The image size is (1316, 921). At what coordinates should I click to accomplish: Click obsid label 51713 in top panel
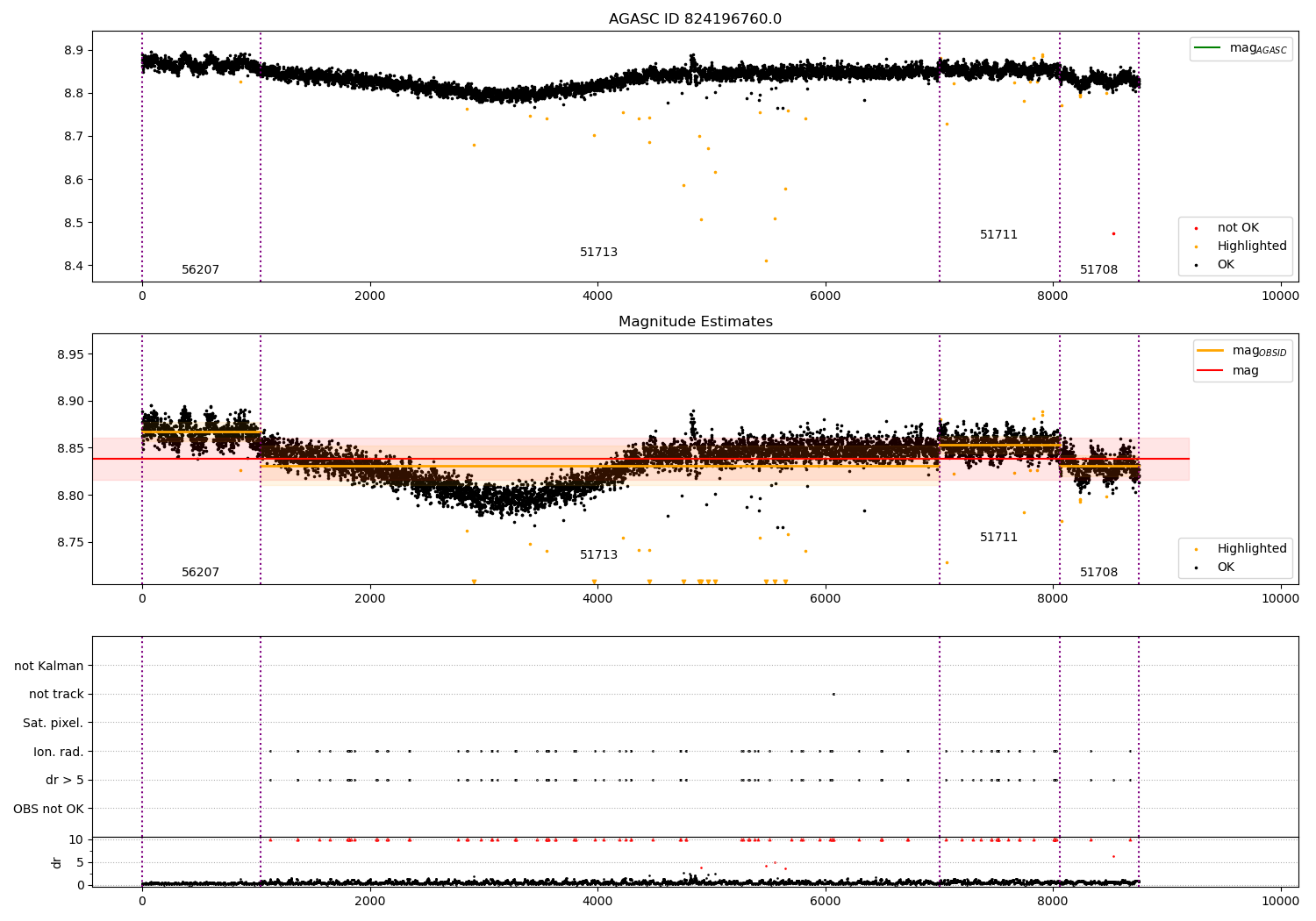599,253
